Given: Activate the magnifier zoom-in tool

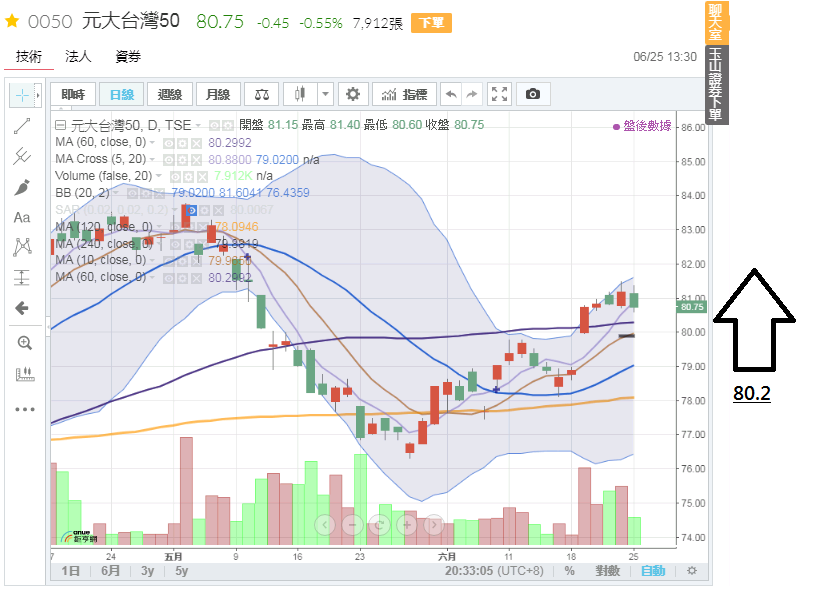Looking at the screenshot, I should (24, 343).
